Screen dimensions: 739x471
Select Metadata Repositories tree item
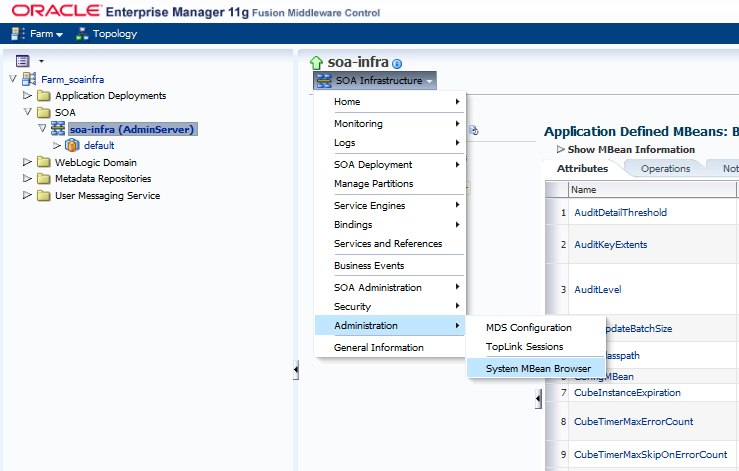(x=103, y=179)
